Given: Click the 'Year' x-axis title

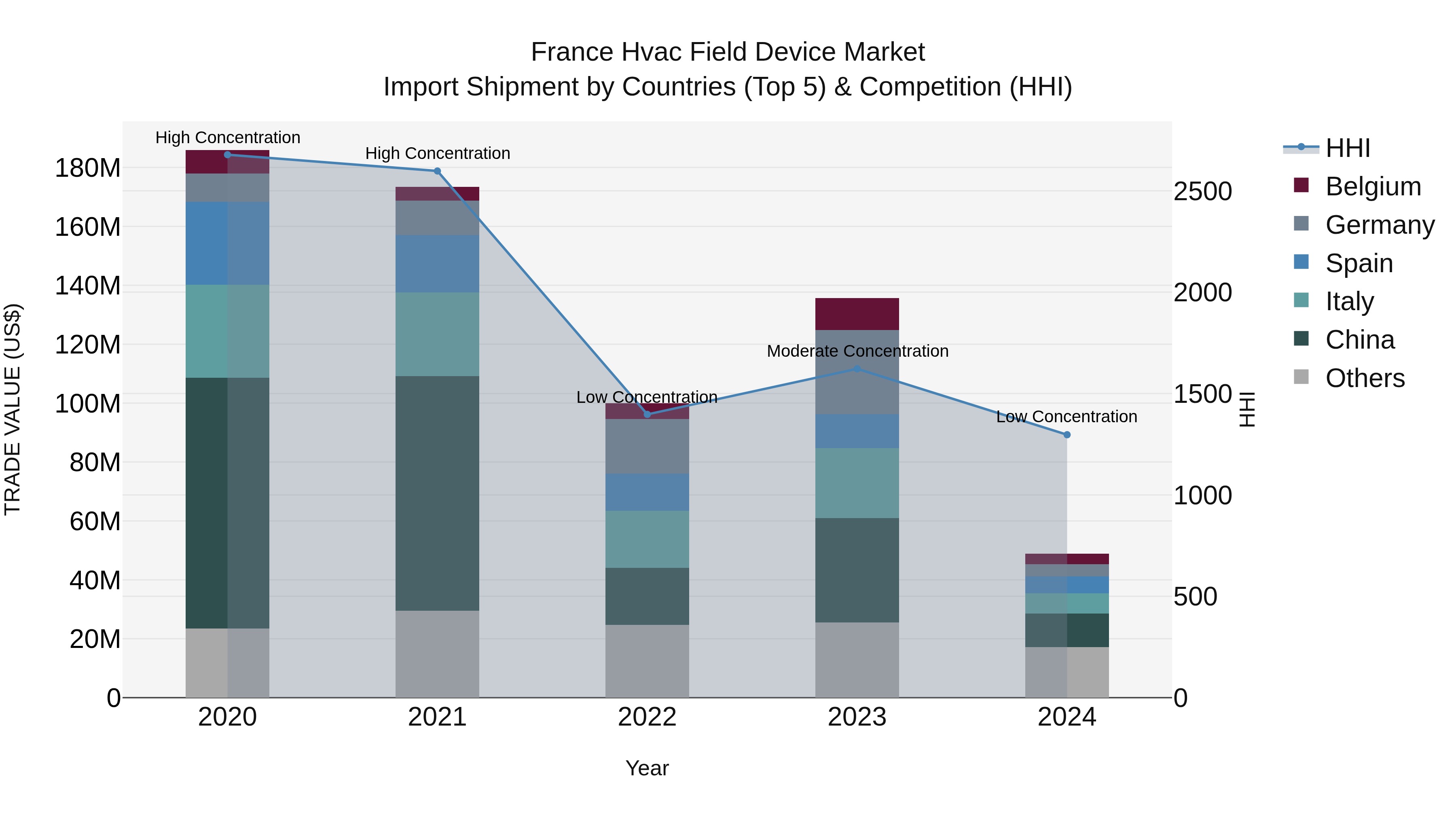Looking at the screenshot, I should [x=647, y=769].
